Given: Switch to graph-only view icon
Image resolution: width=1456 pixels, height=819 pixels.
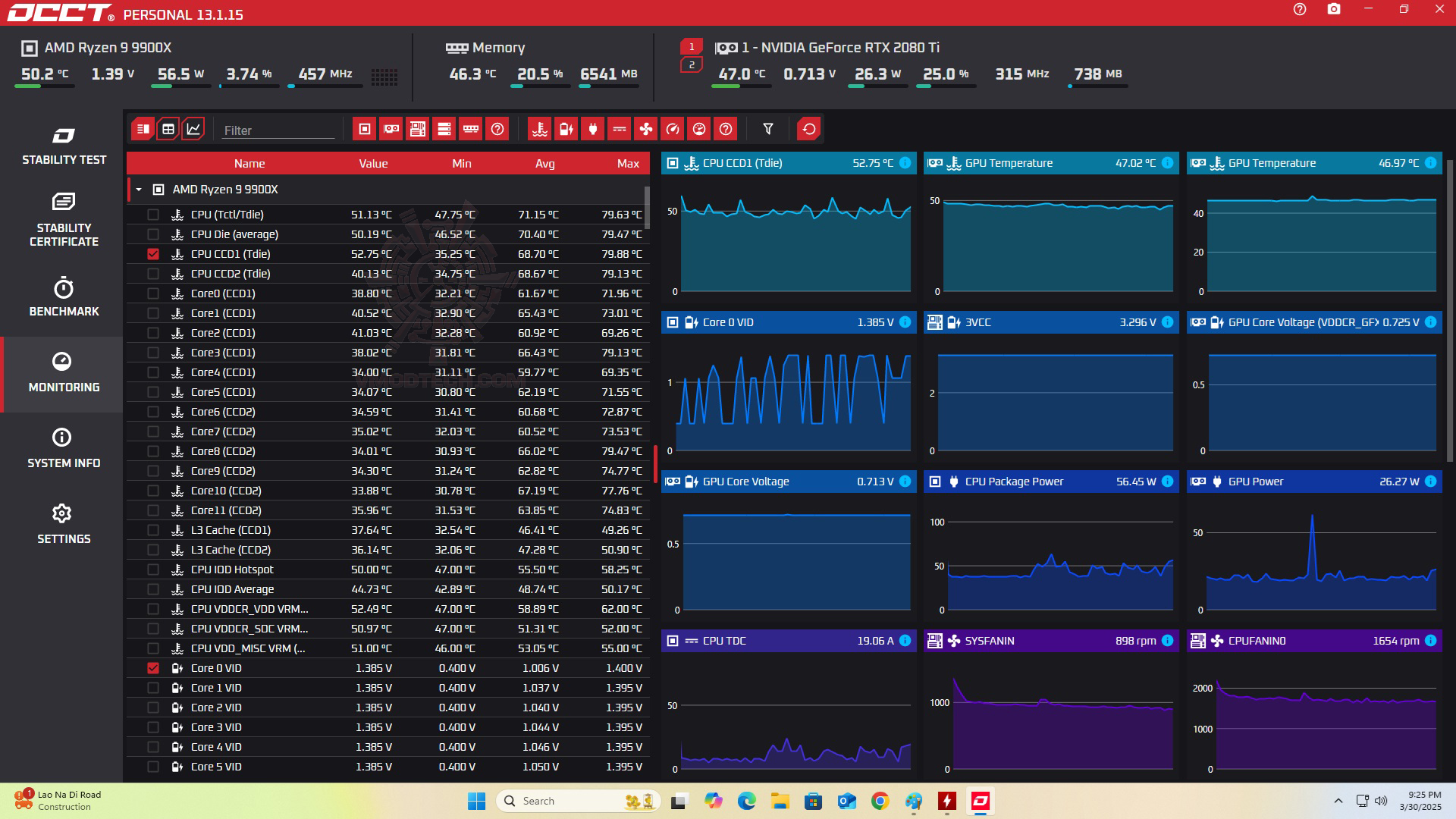Looking at the screenshot, I should 193,129.
